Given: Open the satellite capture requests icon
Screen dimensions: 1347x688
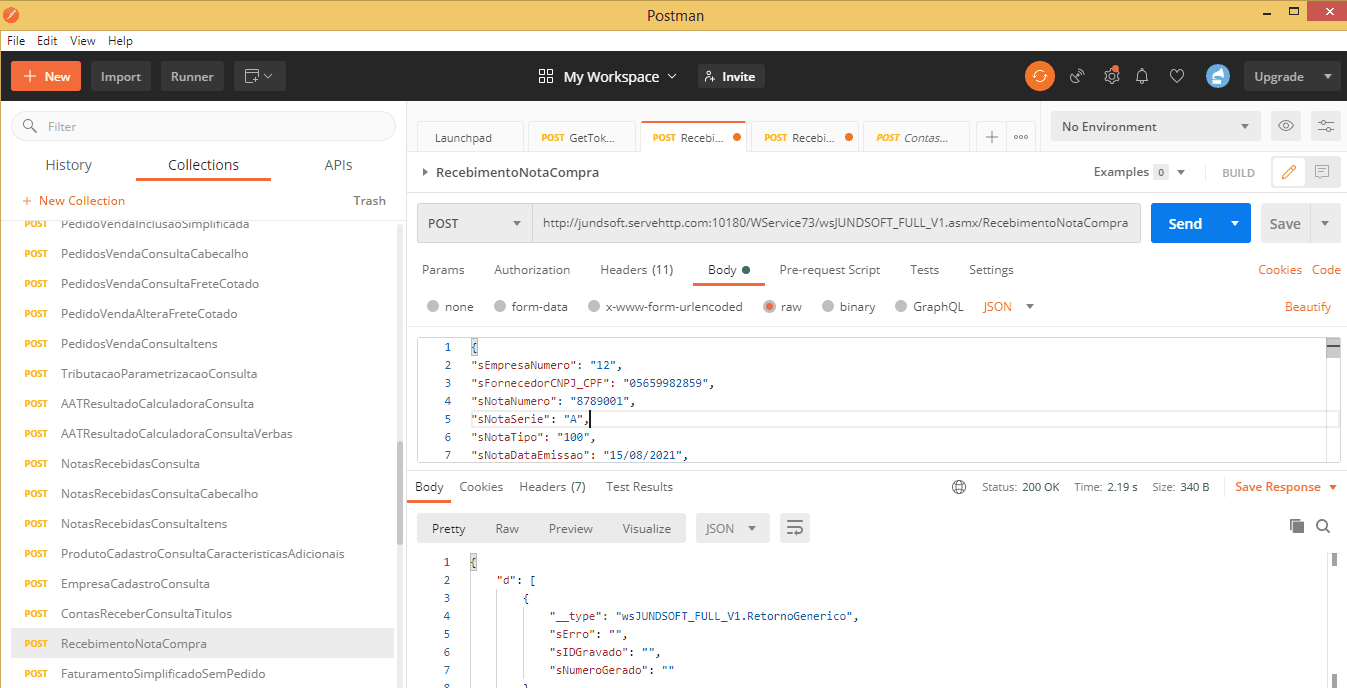Looking at the screenshot, I should tap(1077, 77).
